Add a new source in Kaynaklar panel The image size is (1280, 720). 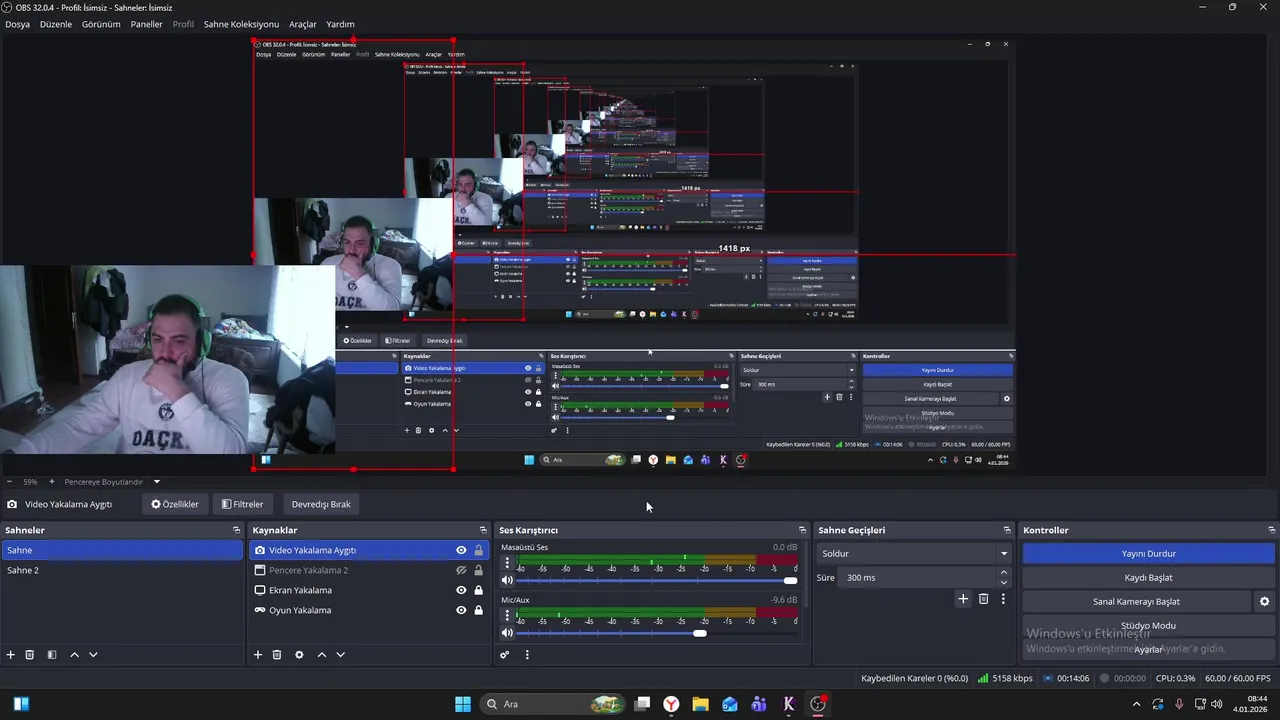tap(258, 655)
